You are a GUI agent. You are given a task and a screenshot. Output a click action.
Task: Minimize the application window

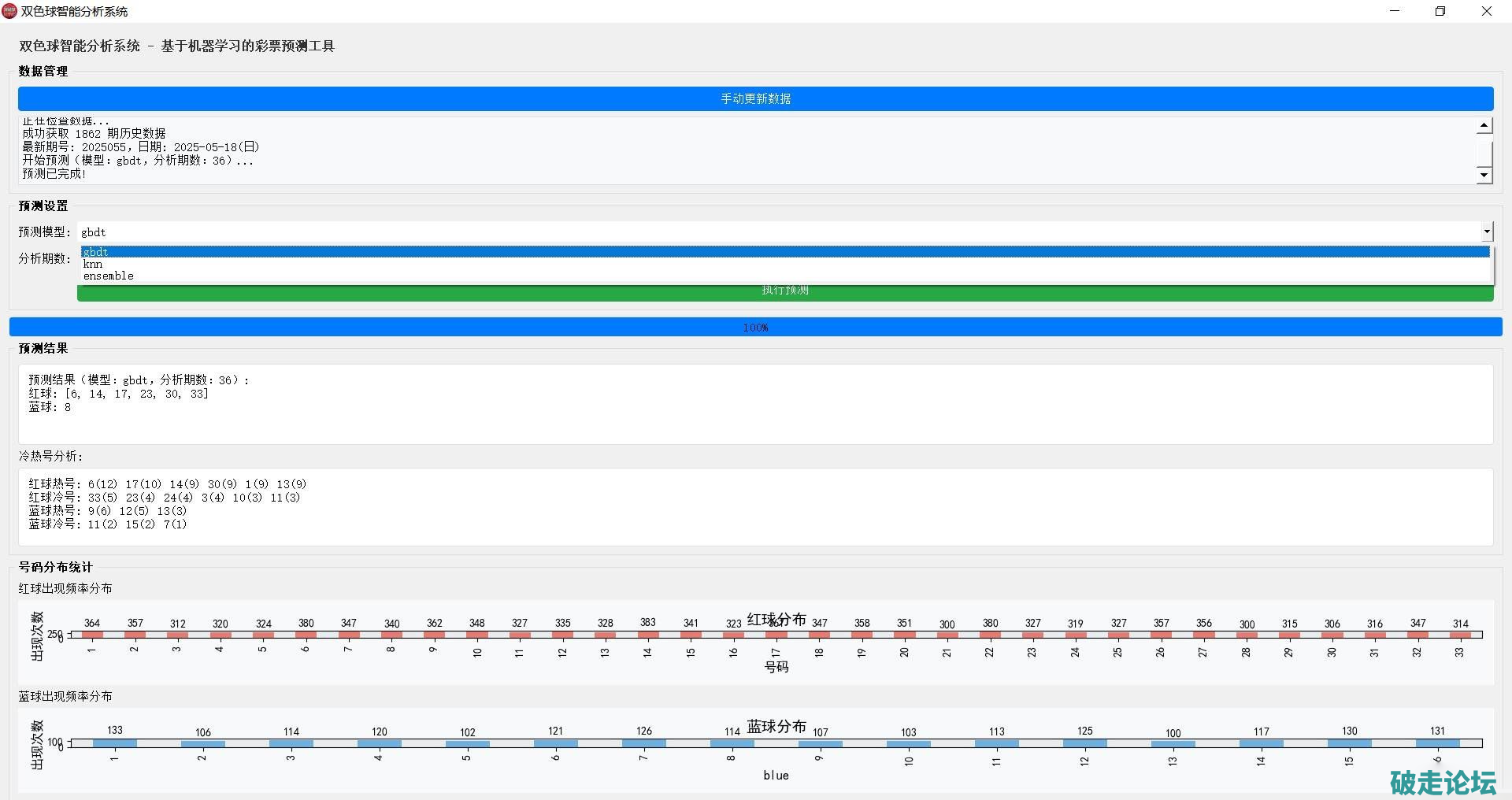pos(1395,11)
